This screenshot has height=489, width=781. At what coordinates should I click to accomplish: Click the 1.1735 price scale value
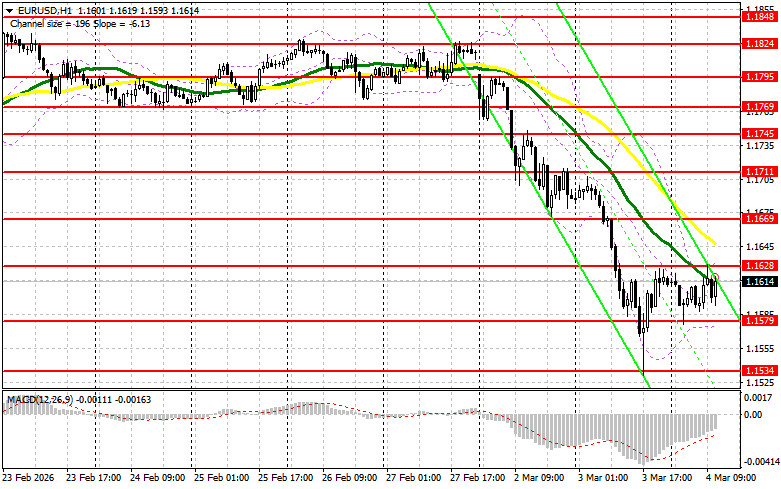click(761, 145)
